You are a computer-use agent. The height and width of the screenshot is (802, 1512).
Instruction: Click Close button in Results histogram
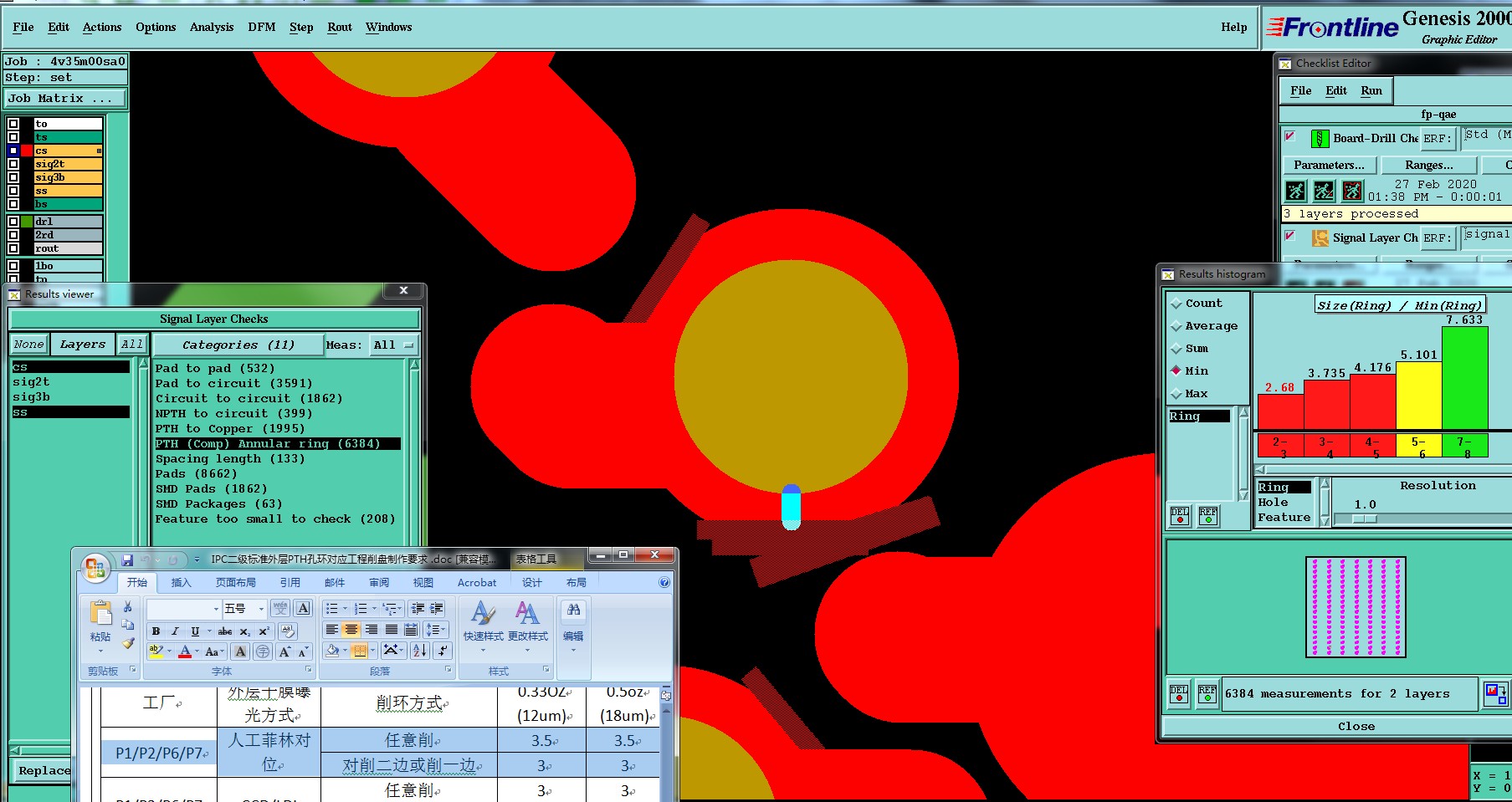click(1356, 726)
